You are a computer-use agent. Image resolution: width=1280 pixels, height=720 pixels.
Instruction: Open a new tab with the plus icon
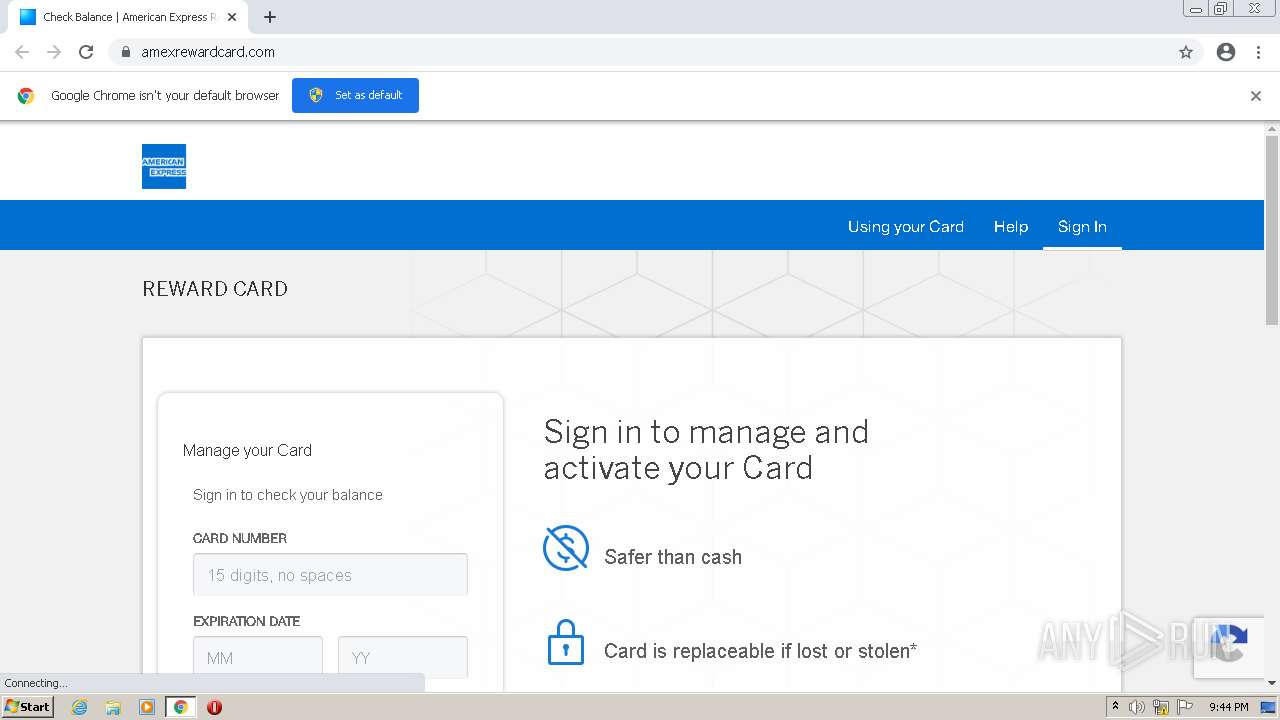coord(270,17)
